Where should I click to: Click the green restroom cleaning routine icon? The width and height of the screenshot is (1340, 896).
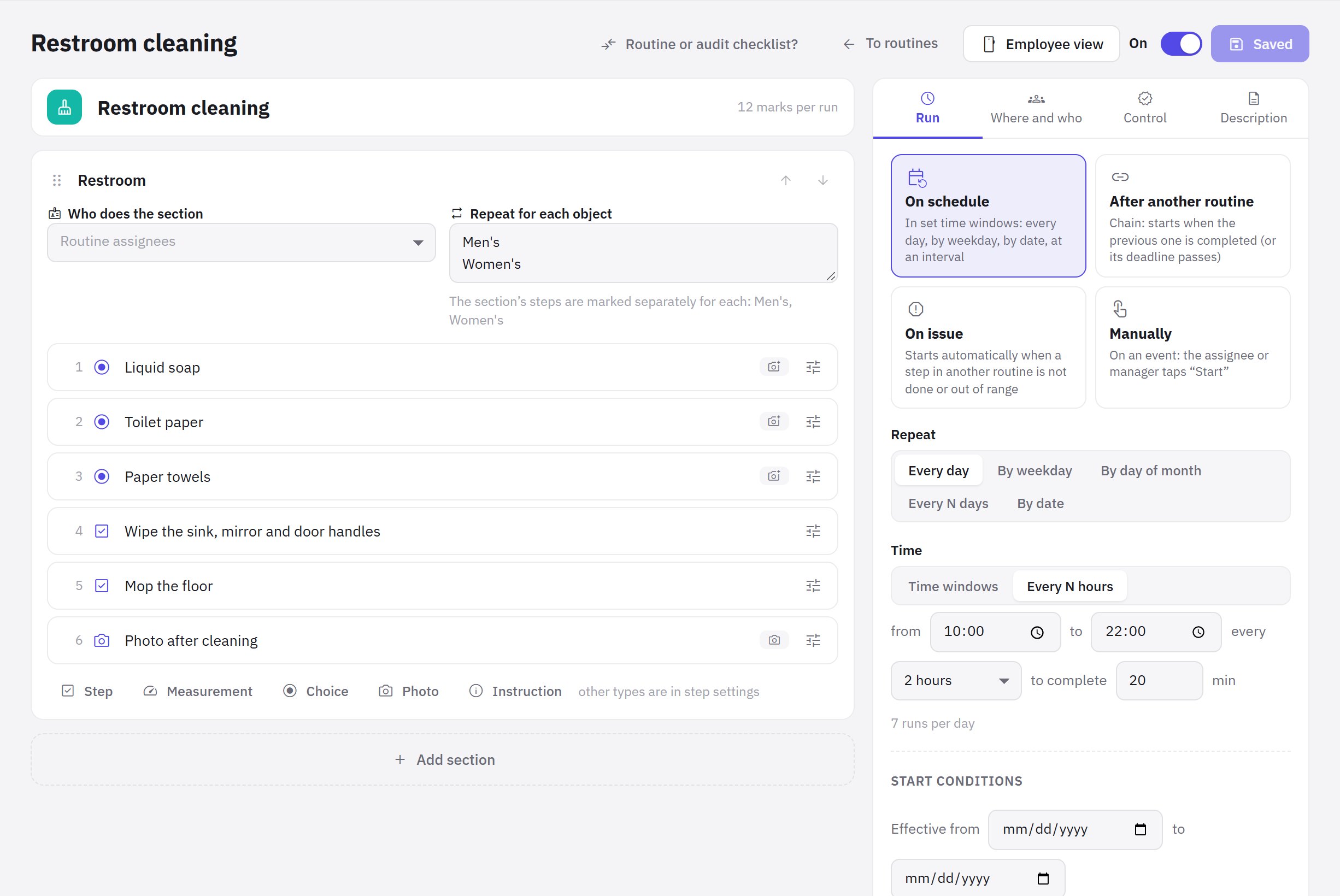coord(64,107)
